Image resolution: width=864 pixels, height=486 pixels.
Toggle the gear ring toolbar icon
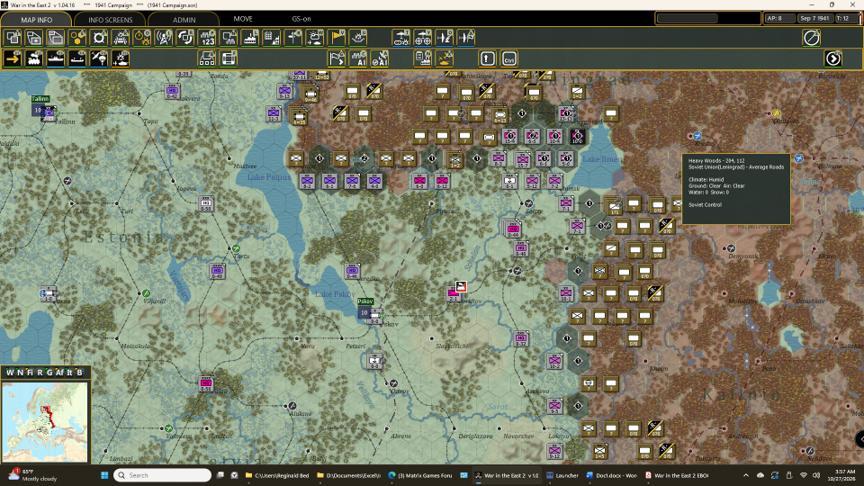point(99,38)
